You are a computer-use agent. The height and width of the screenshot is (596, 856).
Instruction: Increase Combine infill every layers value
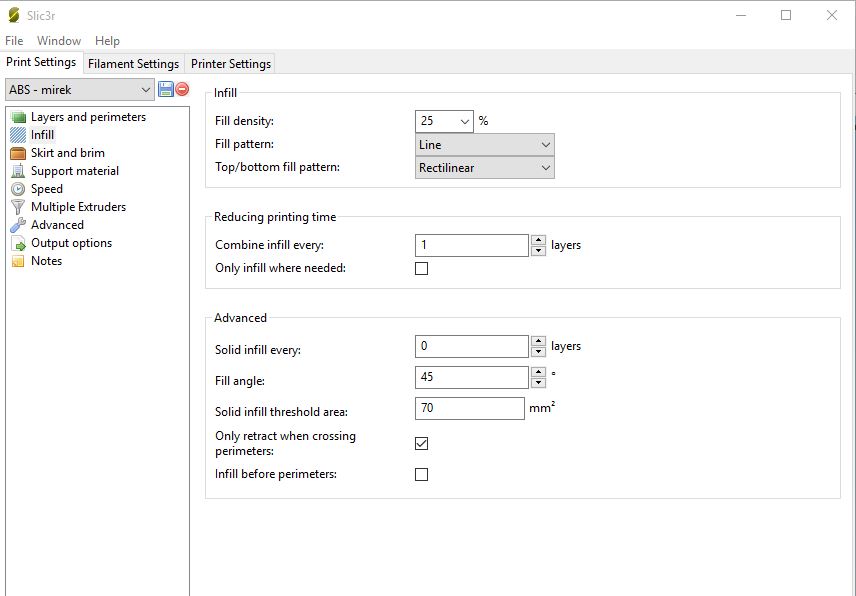pos(539,240)
